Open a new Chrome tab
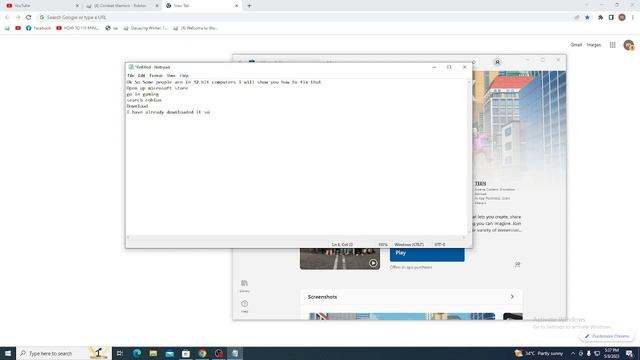The image size is (640, 360). (249, 6)
